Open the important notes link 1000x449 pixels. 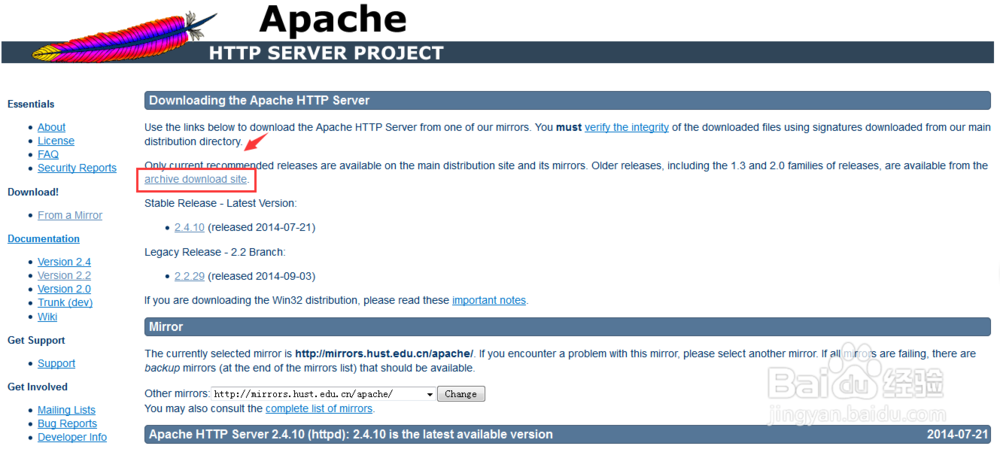click(x=489, y=300)
